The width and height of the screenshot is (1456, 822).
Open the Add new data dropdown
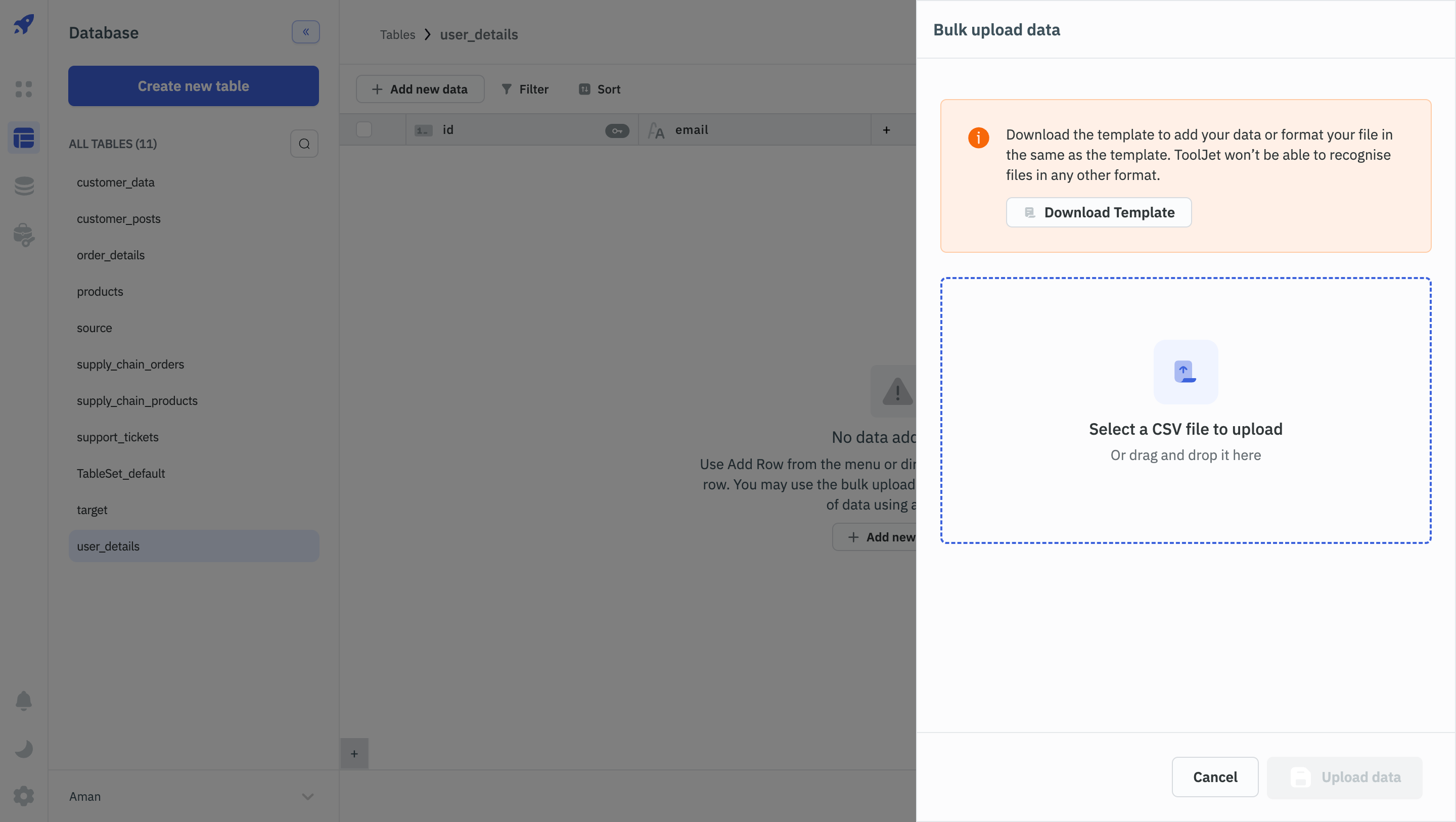click(x=420, y=89)
